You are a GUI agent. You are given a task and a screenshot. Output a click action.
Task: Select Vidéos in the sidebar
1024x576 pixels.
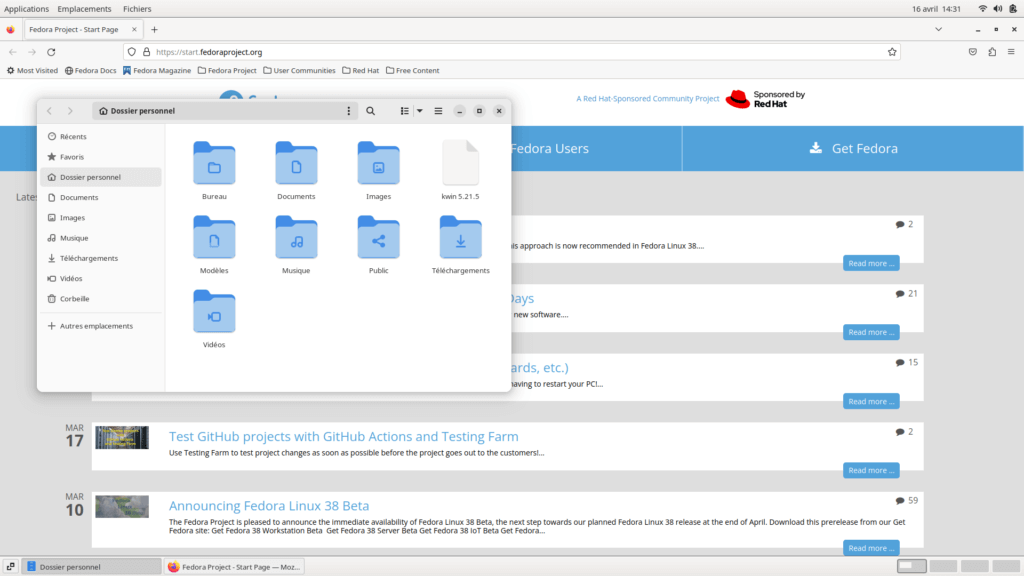pos(101,278)
